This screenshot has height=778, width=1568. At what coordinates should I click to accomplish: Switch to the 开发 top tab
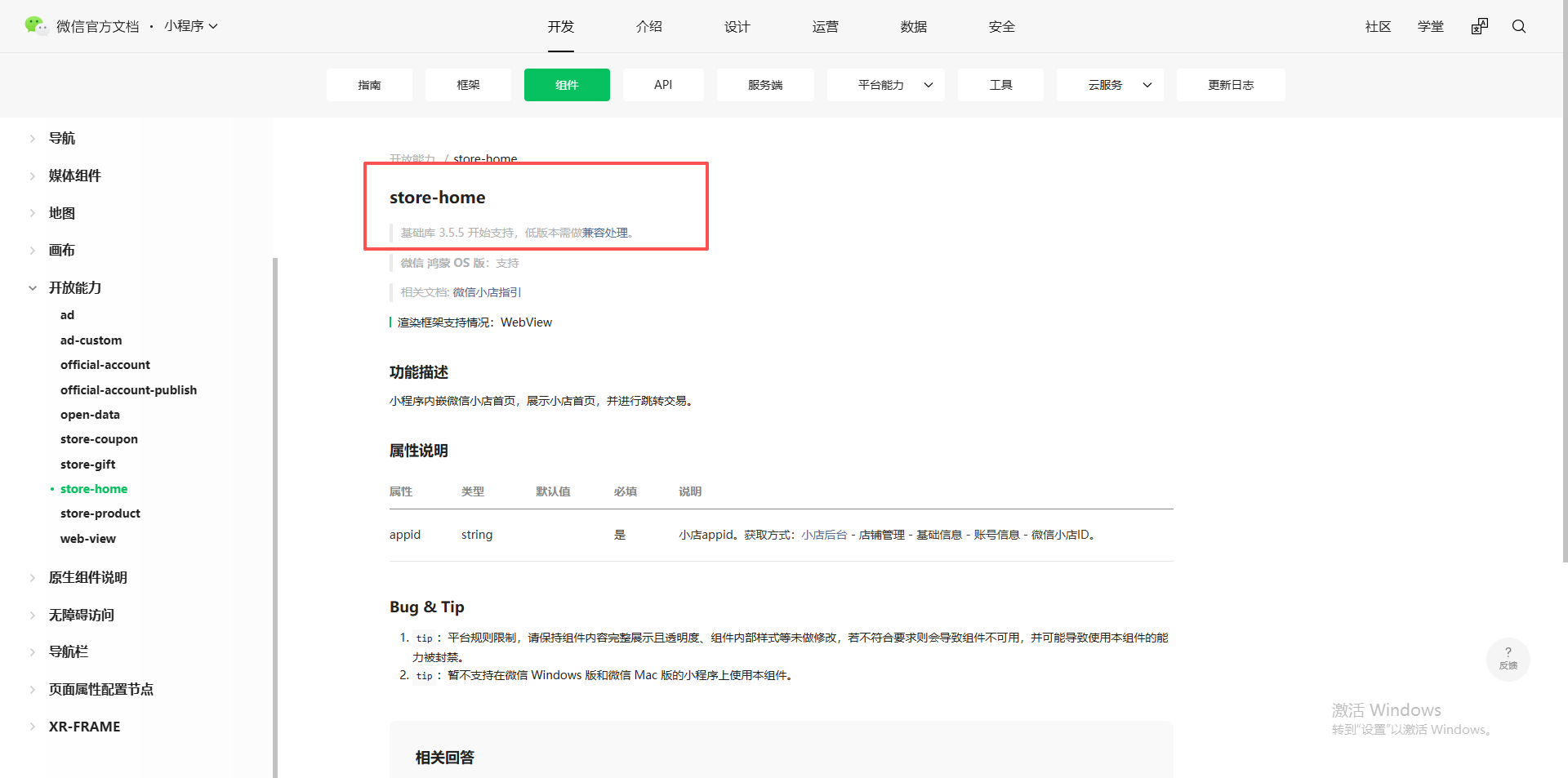coord(561,26)
